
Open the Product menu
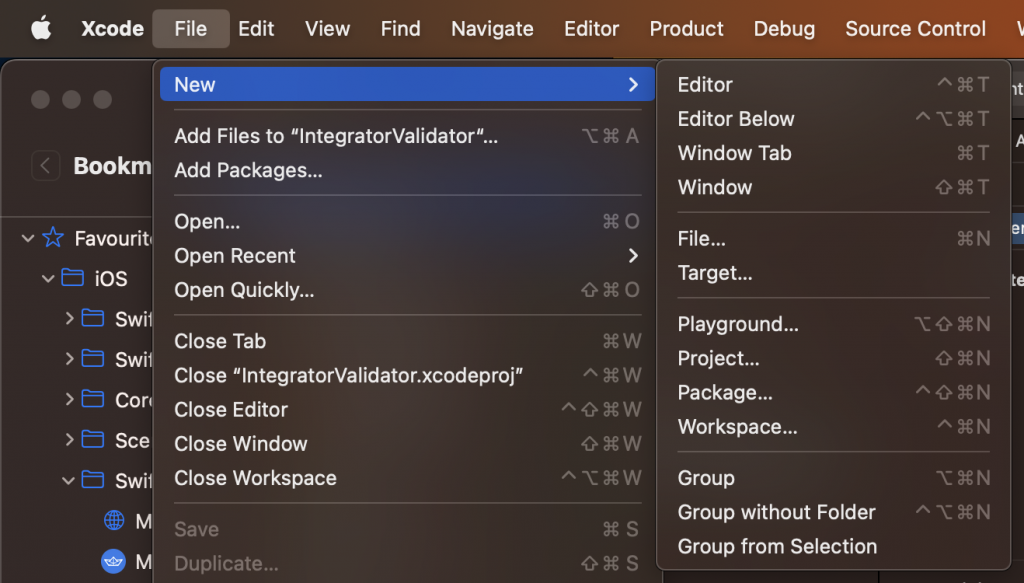[x=686, y=29]
